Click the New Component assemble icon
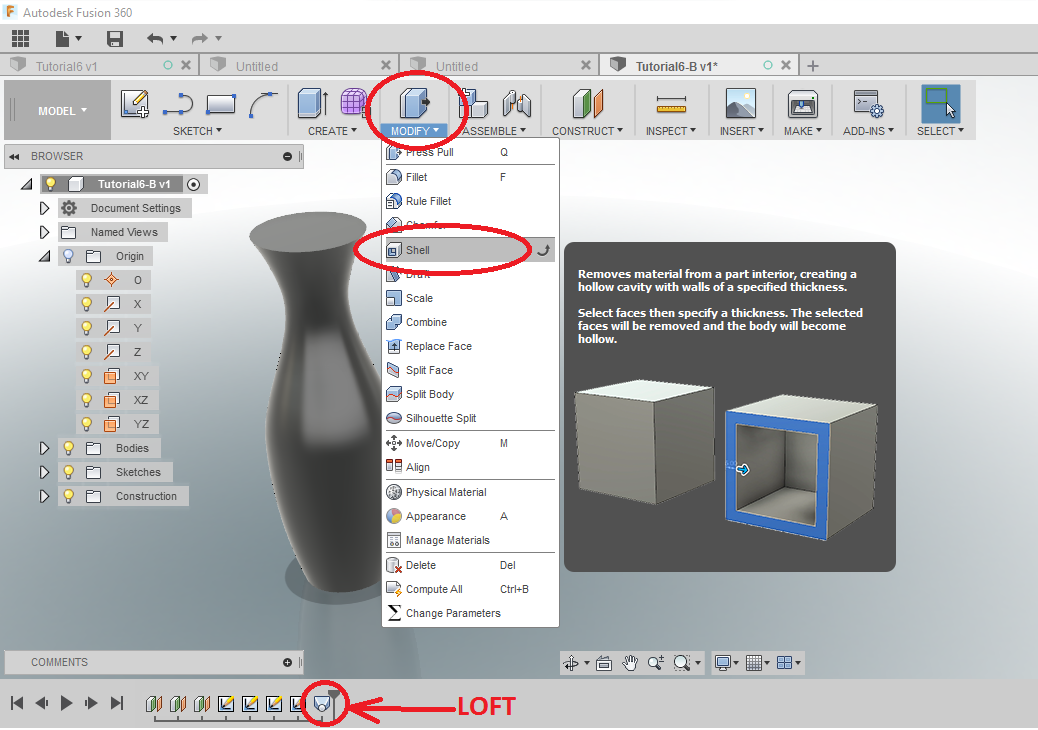1038x730 pixels. [x=474, y=104]
